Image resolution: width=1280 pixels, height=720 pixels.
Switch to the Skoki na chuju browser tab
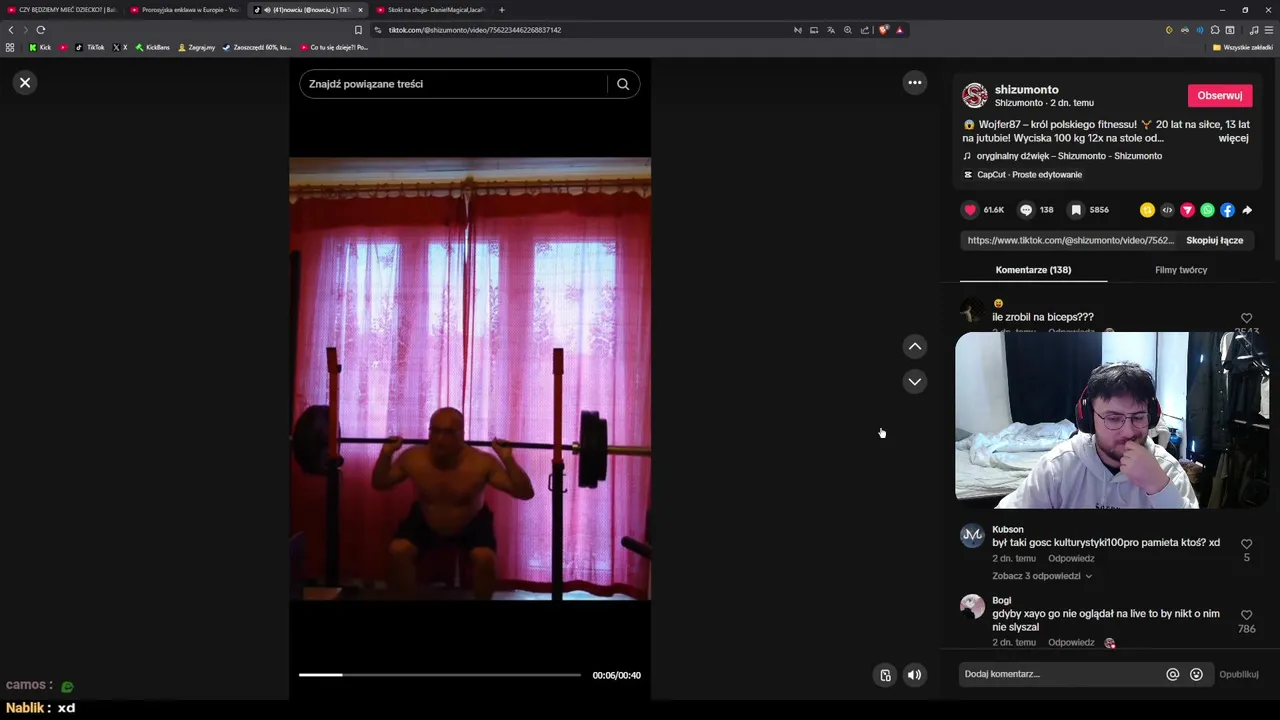[x=430, y=10]
